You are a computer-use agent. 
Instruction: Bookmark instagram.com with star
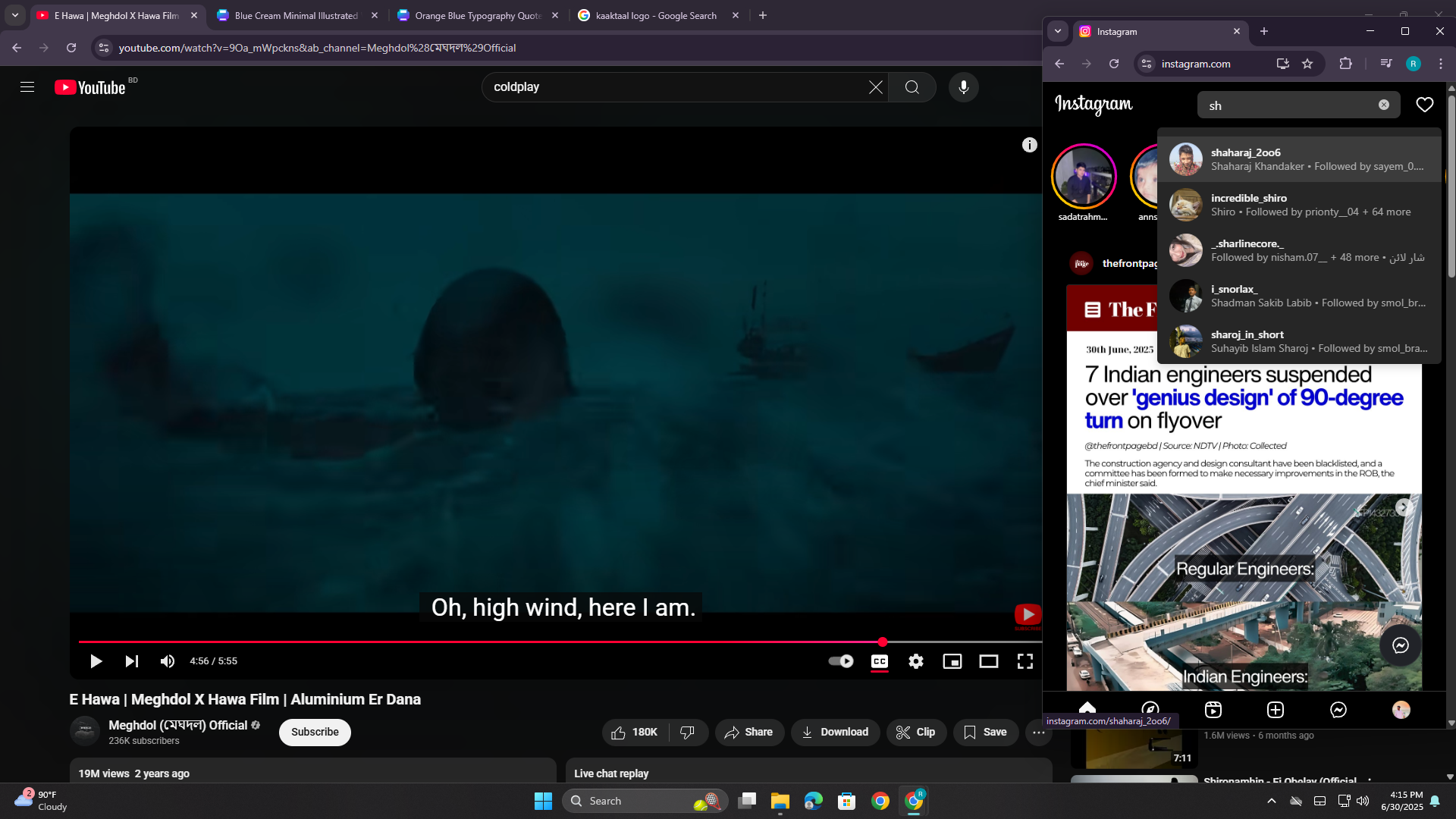click(1307, 64)
